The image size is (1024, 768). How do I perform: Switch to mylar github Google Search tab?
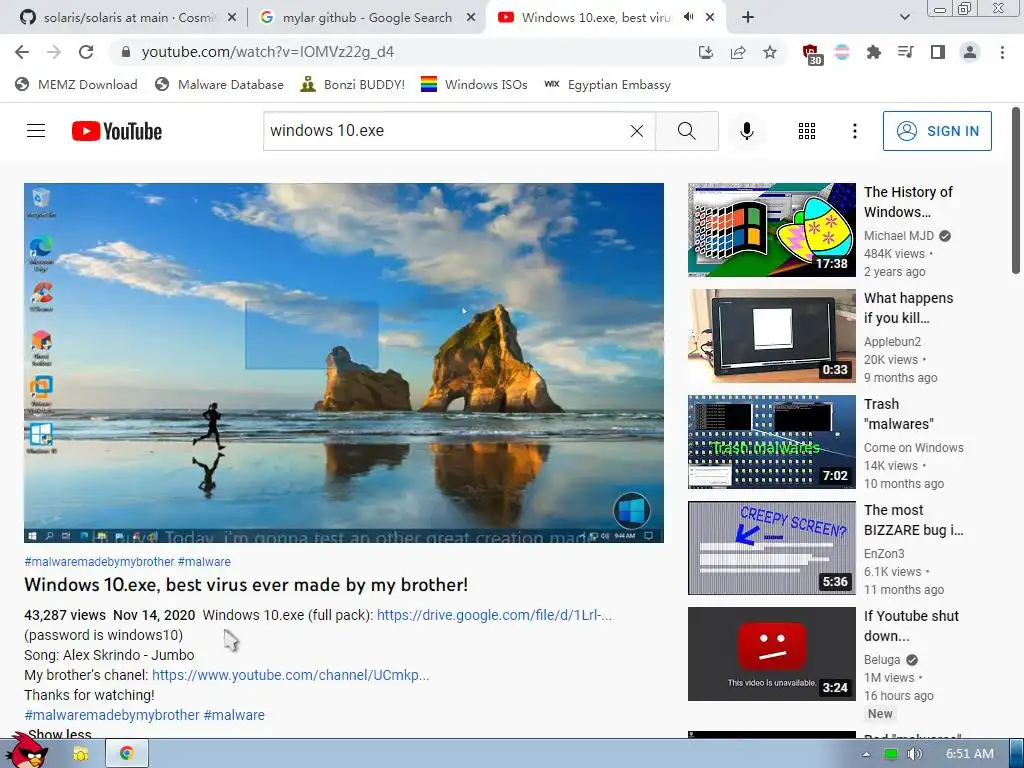coord(367,18)
